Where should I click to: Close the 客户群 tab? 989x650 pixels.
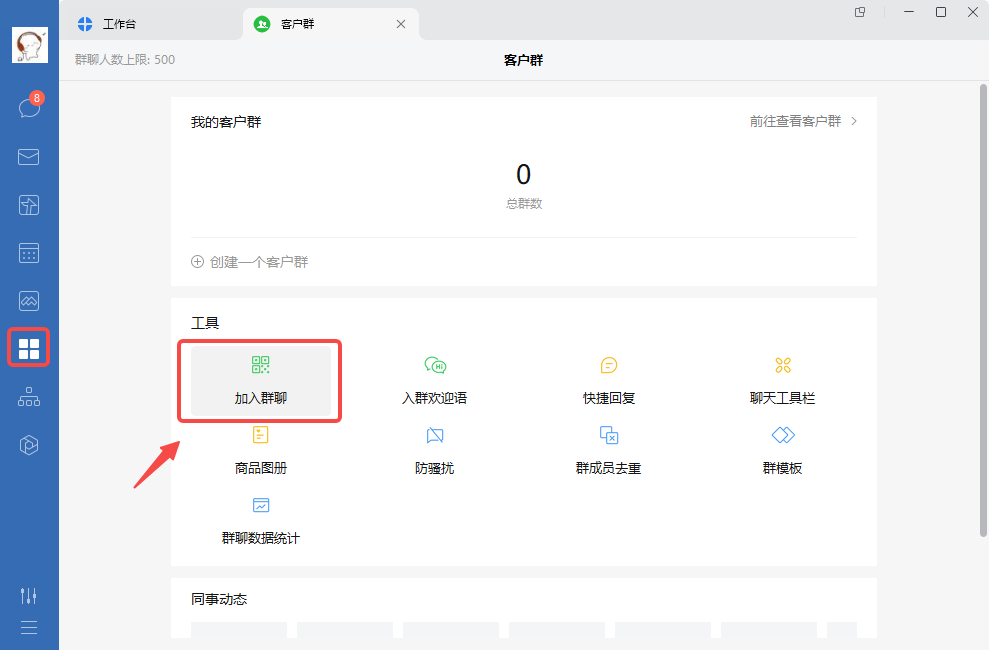pos(401,24)
